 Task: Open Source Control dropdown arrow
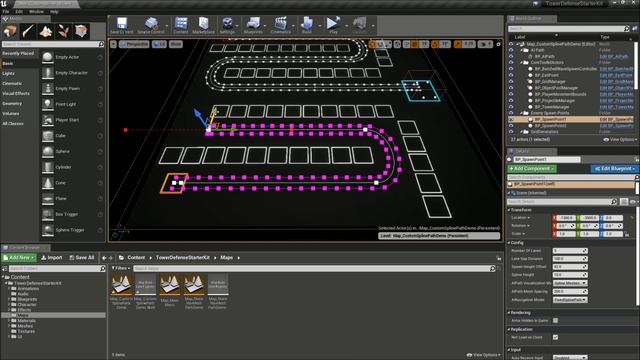click(x=167, y=26)
